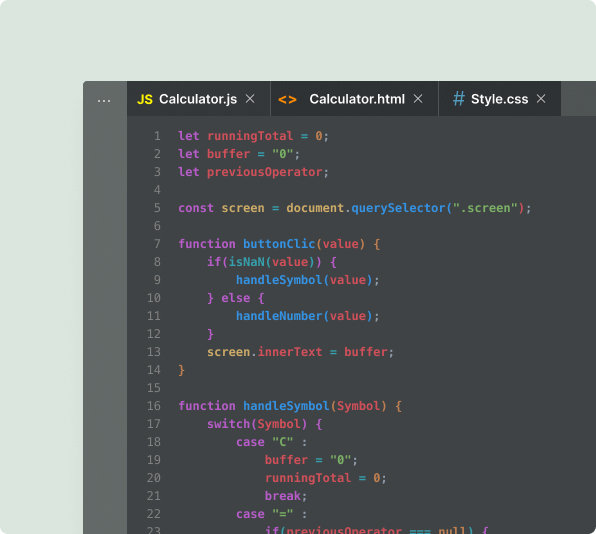Close the Calculator.html tab
Image resolution: width=596 pixels, height=534 pixels.
418,99
